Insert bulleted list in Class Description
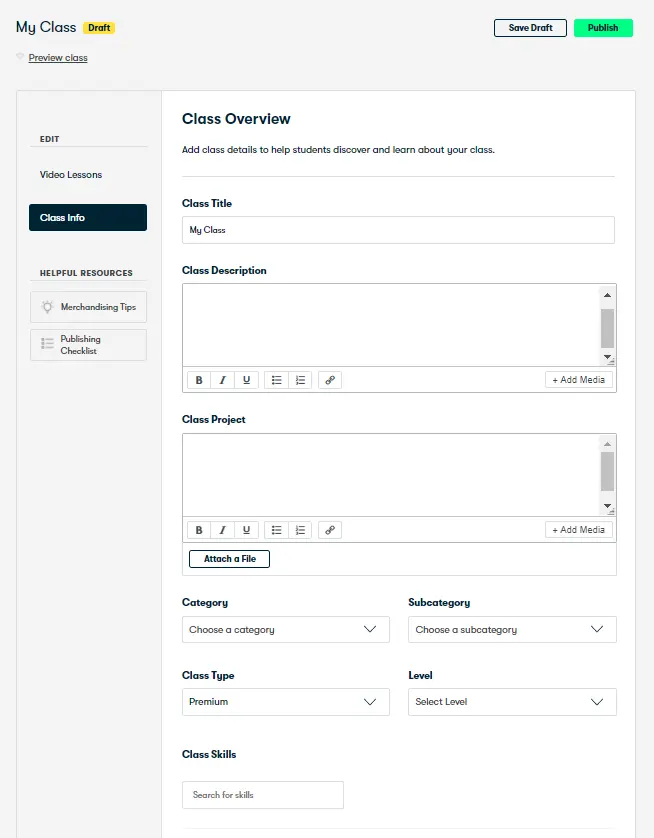The image size is (654, 838). click(x=276, y=380)
